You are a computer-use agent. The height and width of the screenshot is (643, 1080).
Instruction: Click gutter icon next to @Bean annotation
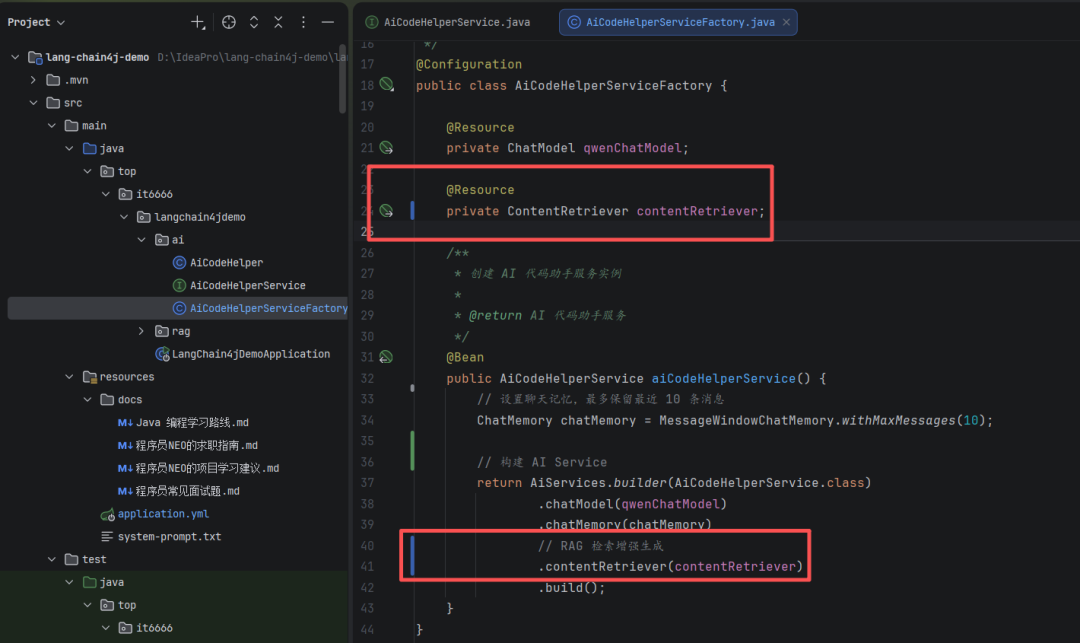(386, 357)
